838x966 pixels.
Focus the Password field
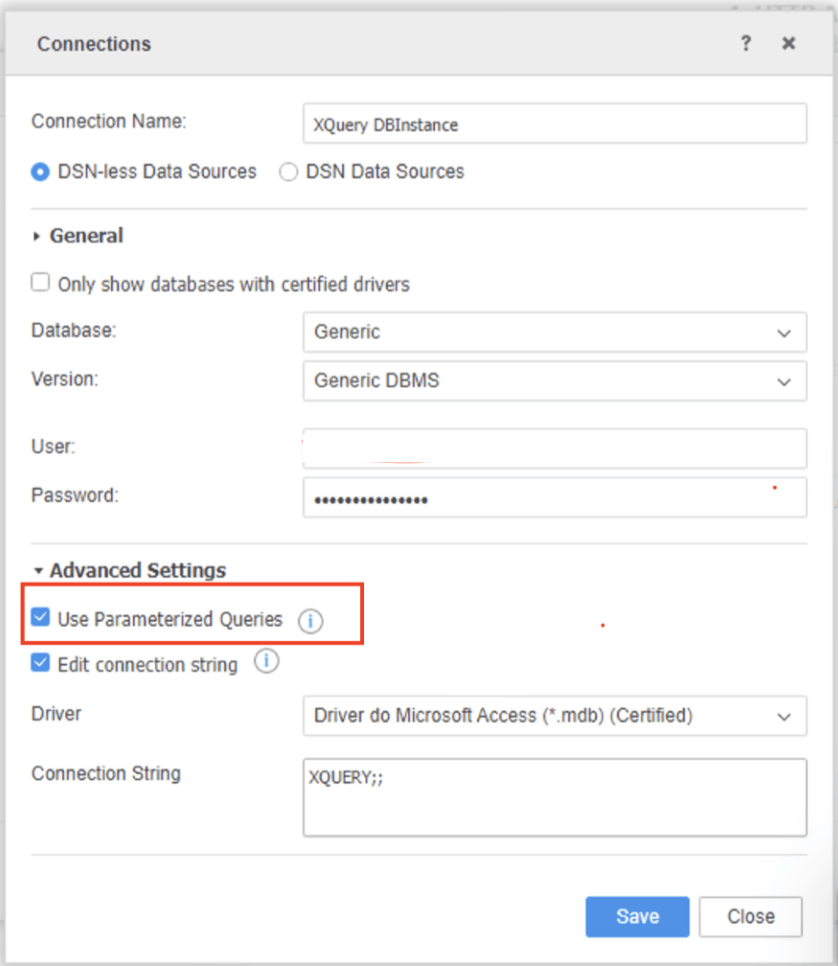554,498
